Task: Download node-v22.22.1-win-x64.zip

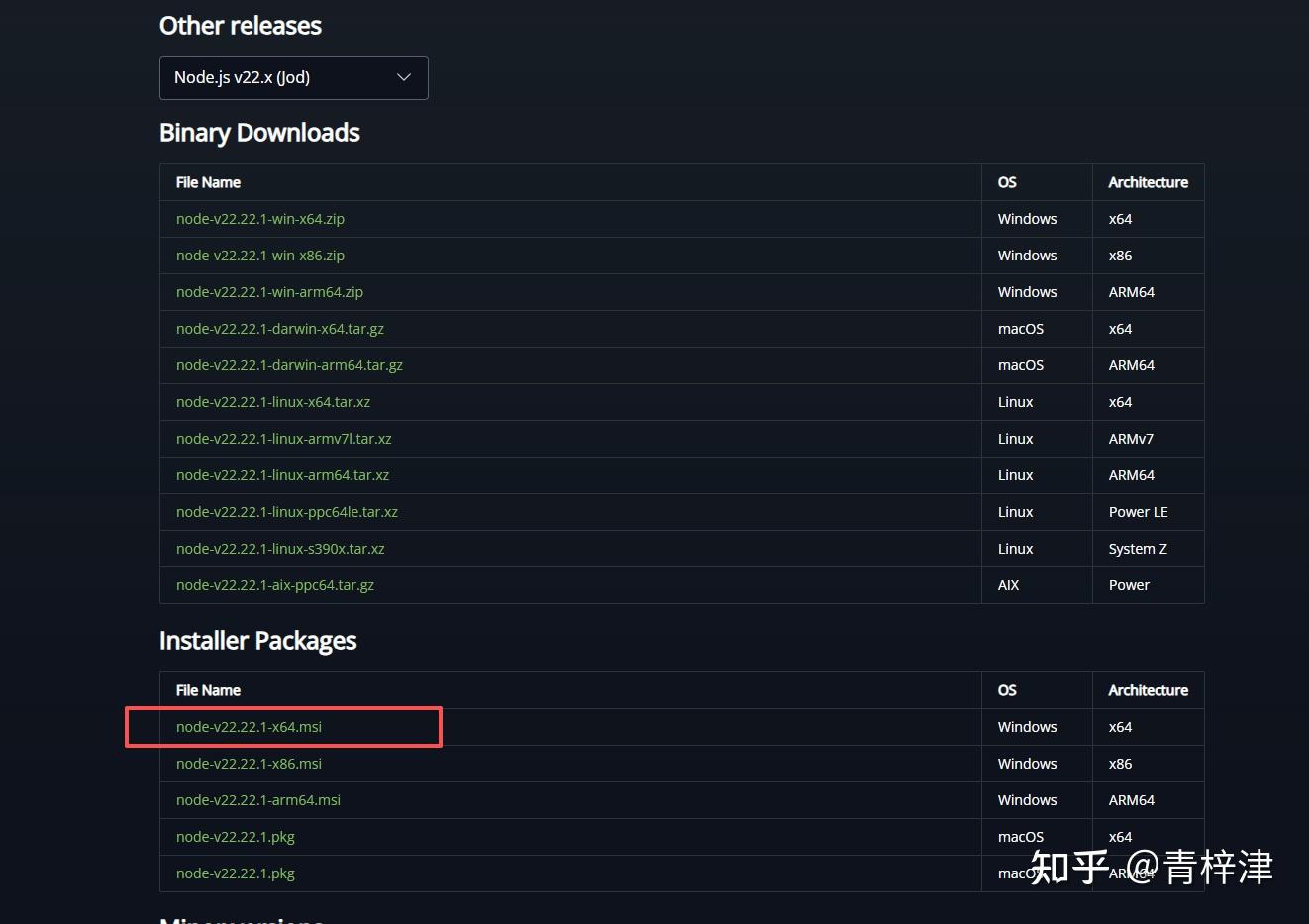Action: pos(260,219)
